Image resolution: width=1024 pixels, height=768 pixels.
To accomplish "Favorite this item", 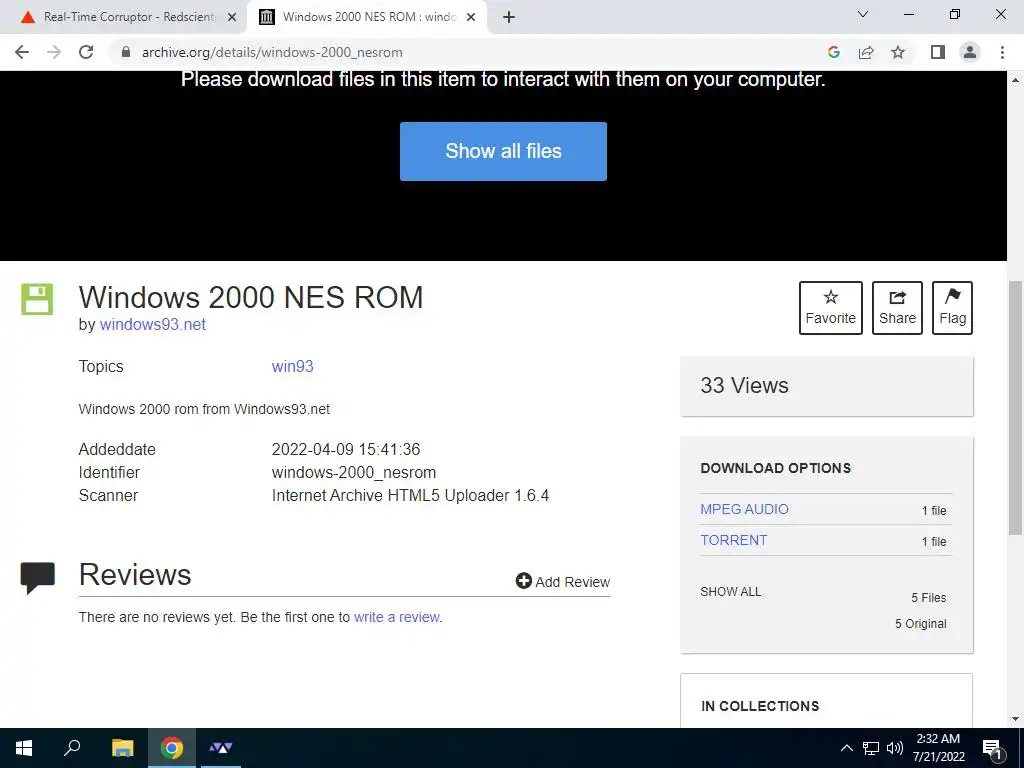I will tap(831, 308).
